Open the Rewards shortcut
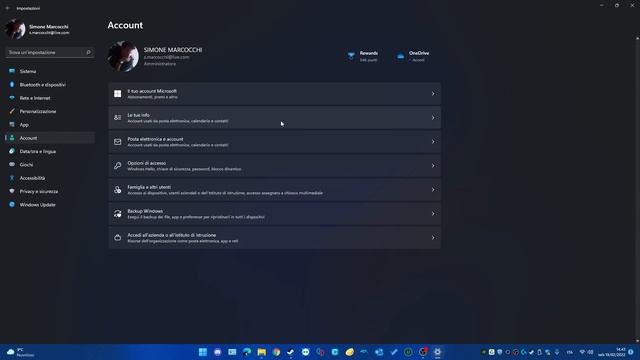The image size is (640, 360). tap(362, 56)
